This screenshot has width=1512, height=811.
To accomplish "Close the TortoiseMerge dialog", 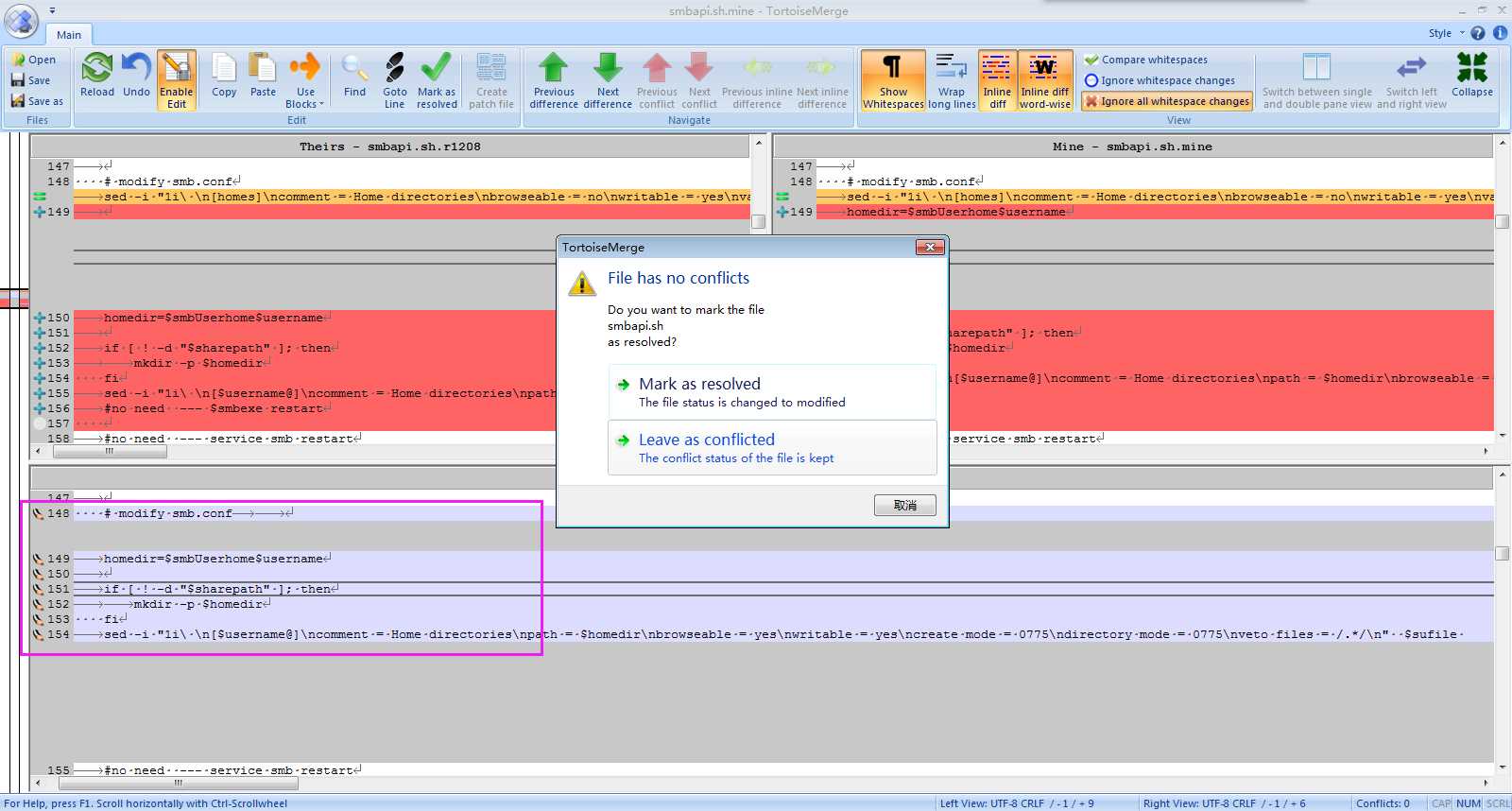I will tap(930, 247).
